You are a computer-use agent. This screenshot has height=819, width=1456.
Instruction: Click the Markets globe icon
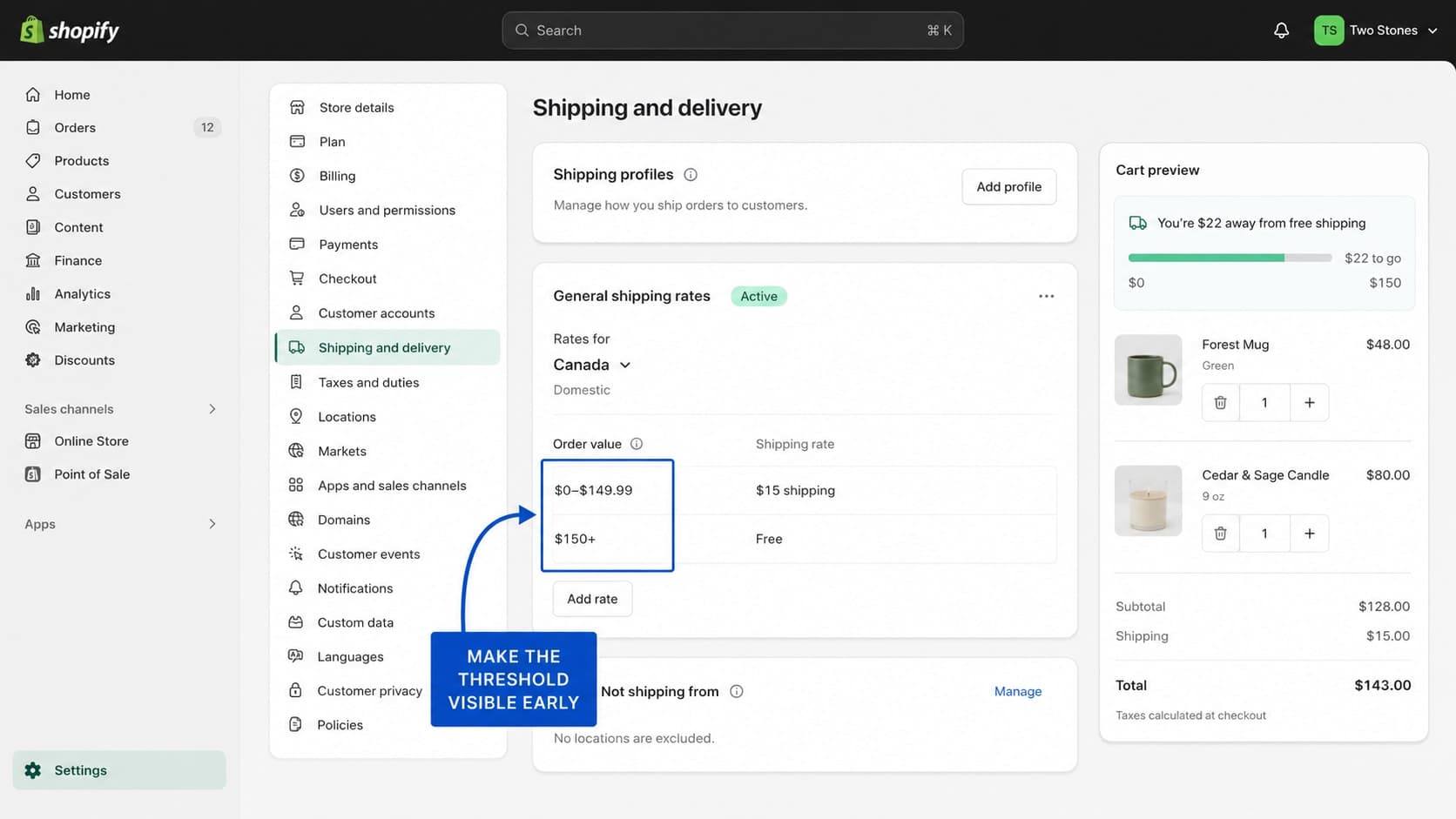(296, 451)
